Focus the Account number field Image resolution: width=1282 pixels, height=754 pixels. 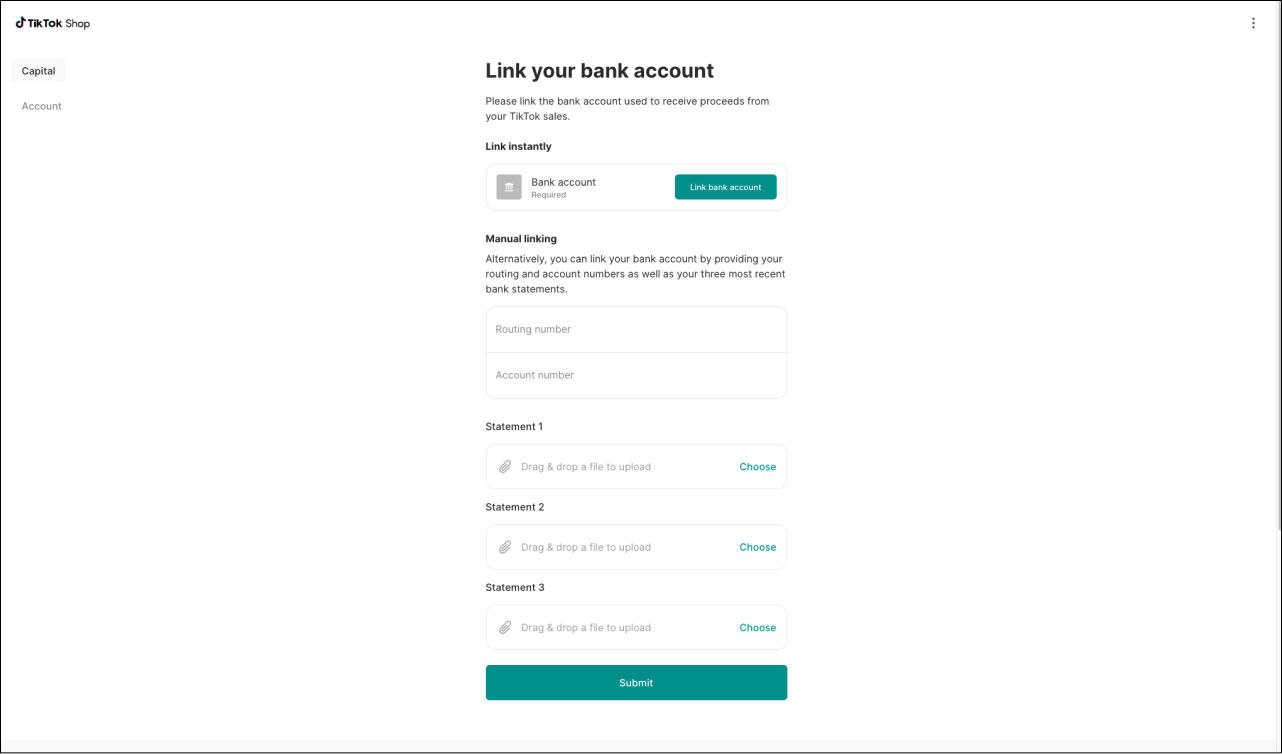pos(636,375)
